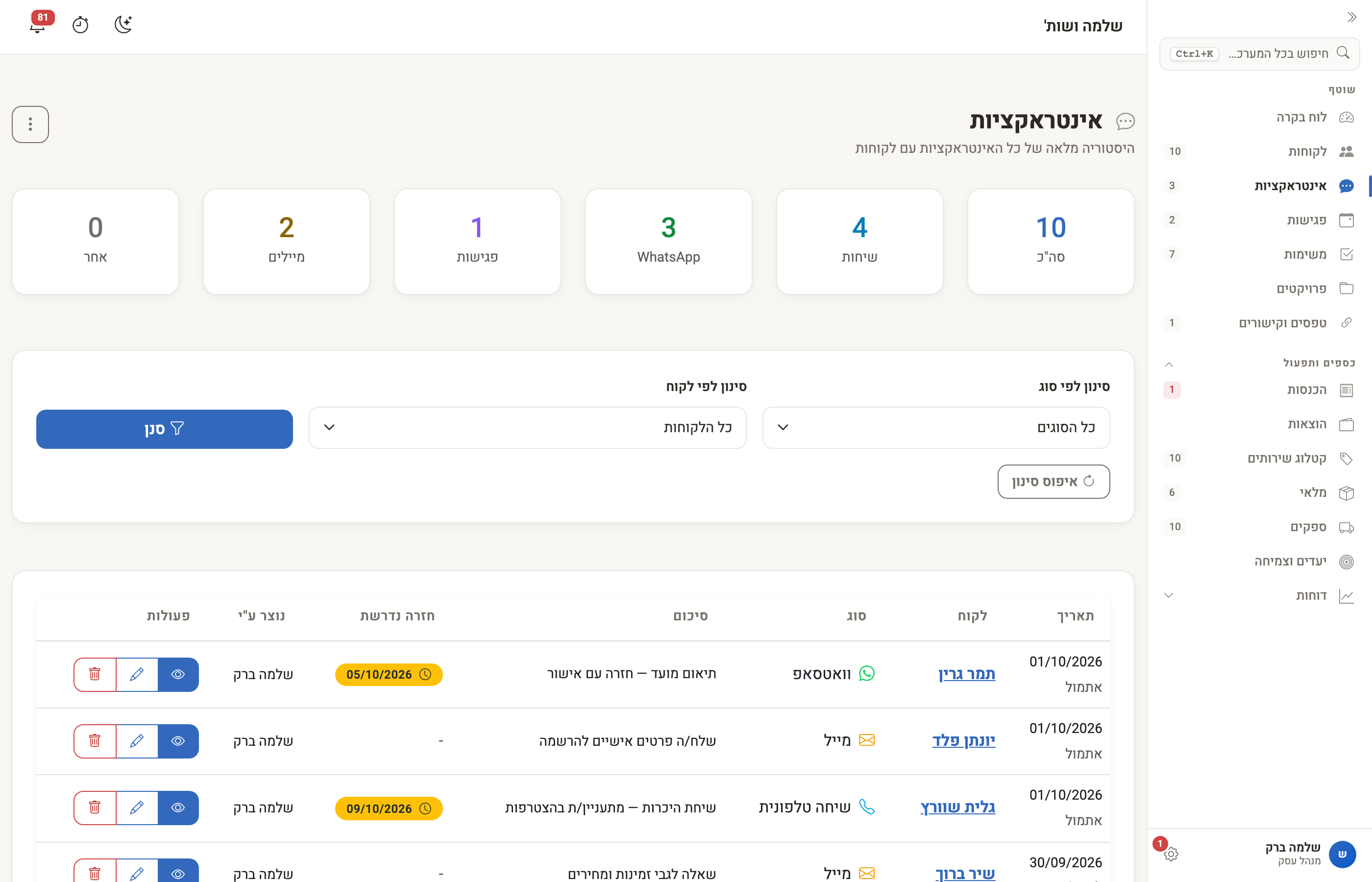Open יעדים וצמיחה in sidebar
The image size is (1372, 882).
[1259, 561]
